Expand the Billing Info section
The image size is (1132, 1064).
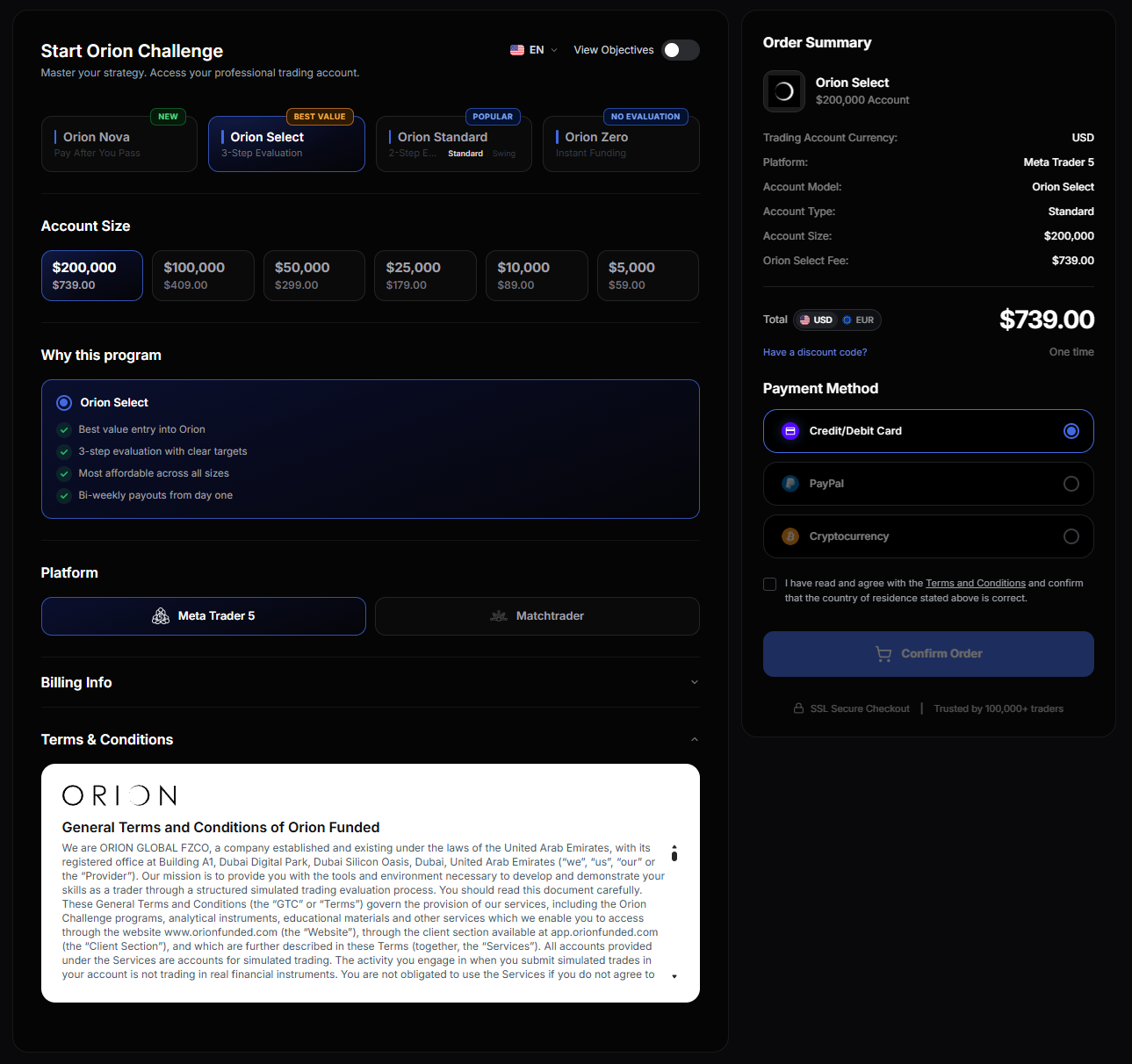tap(371, 682)
